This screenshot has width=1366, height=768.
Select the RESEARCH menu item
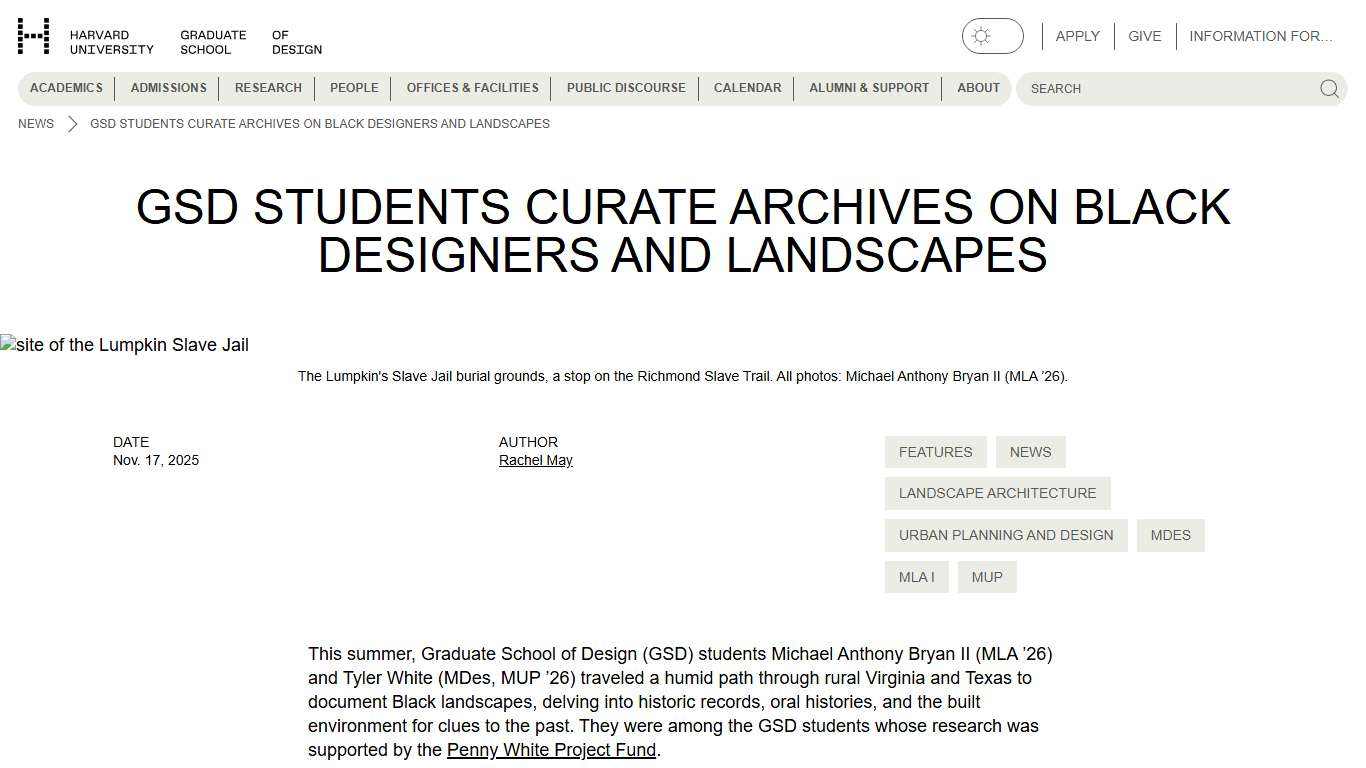tap(267, 88)
